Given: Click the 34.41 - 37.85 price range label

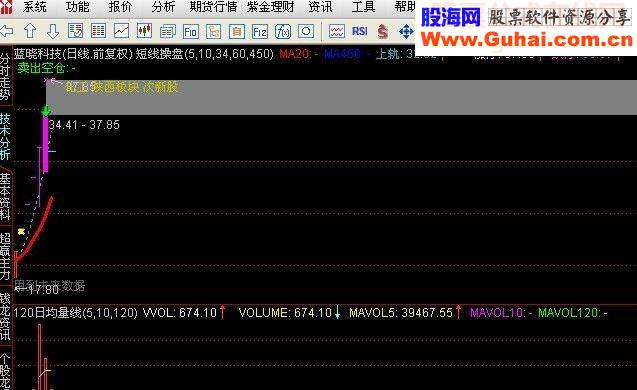Looking at the screenshot, I should coord(84,125).
